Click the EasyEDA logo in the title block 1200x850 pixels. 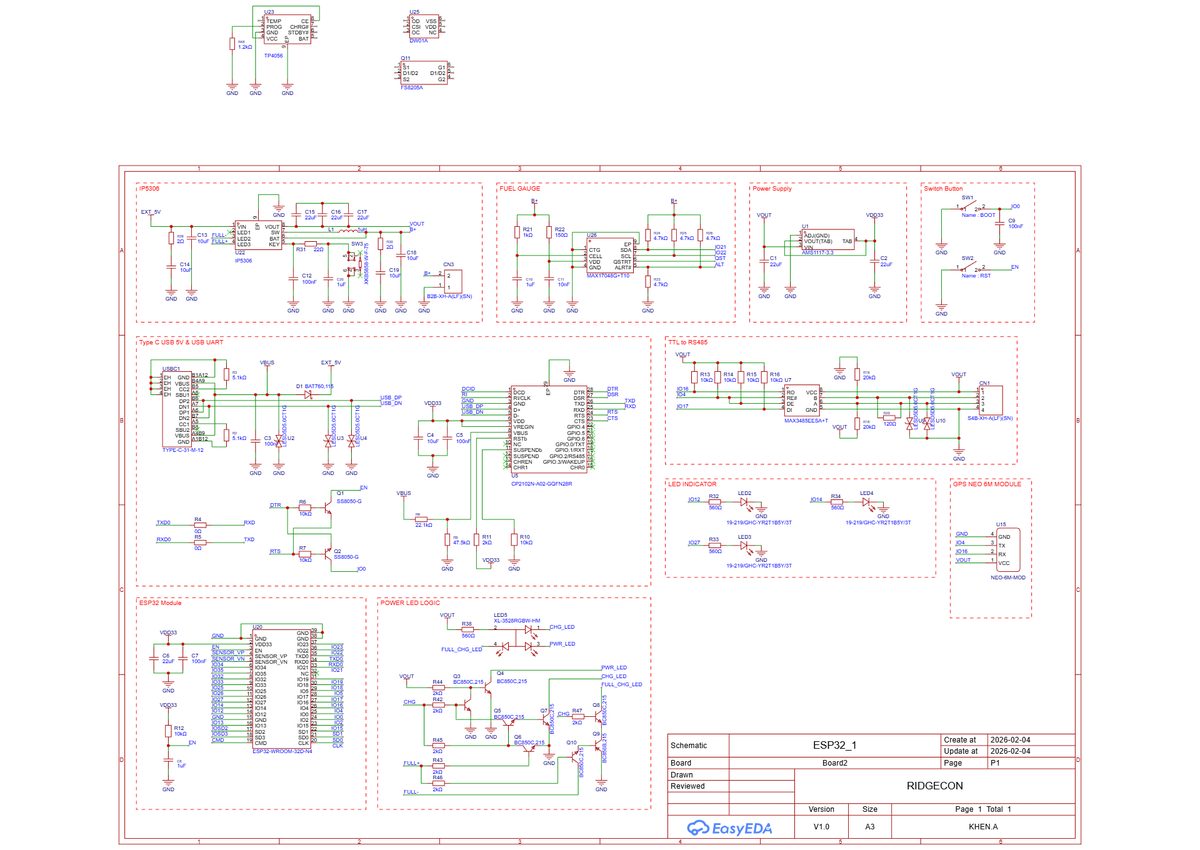click(731, 827)
